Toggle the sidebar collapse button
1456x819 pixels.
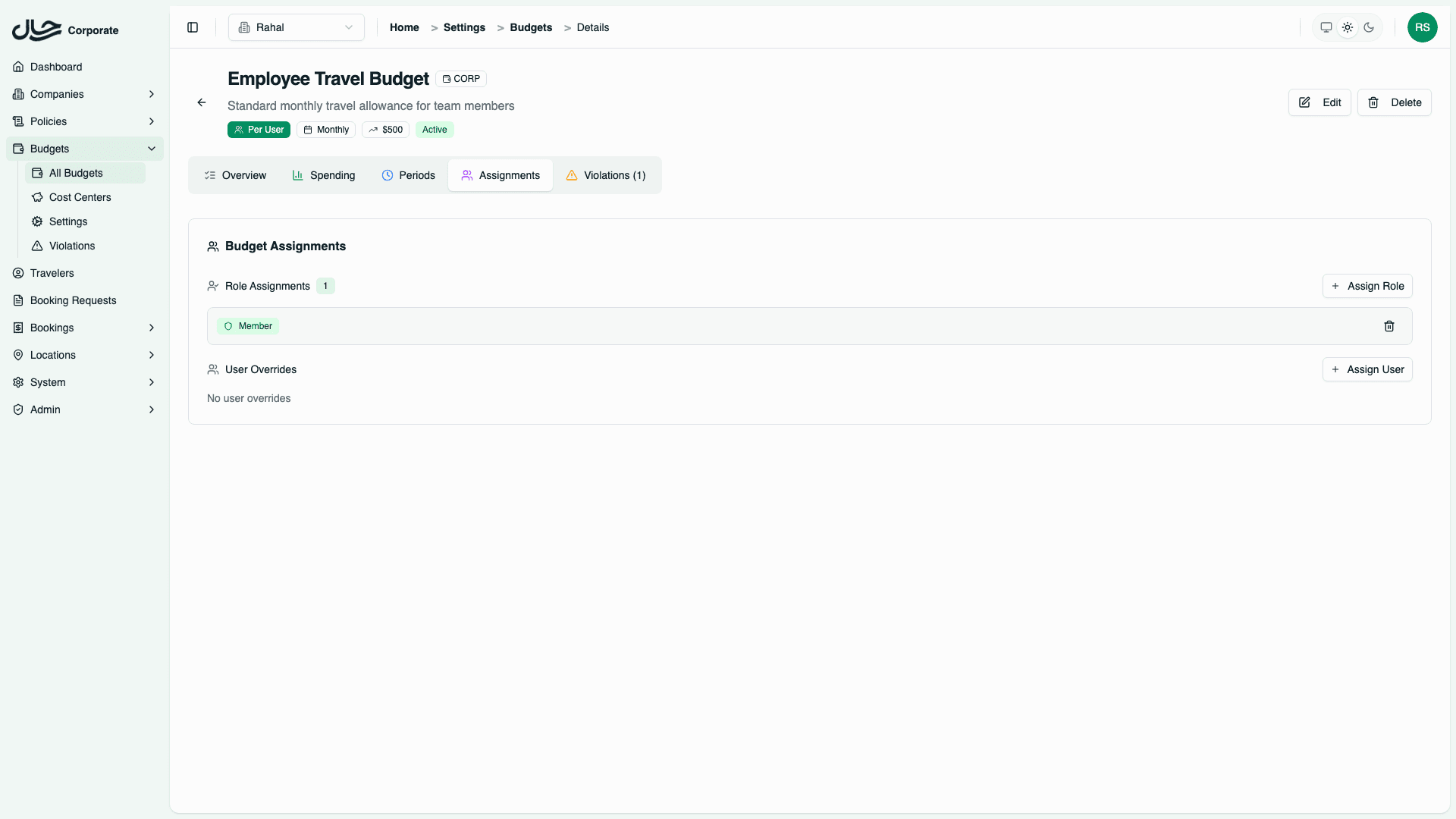(192, 27)
